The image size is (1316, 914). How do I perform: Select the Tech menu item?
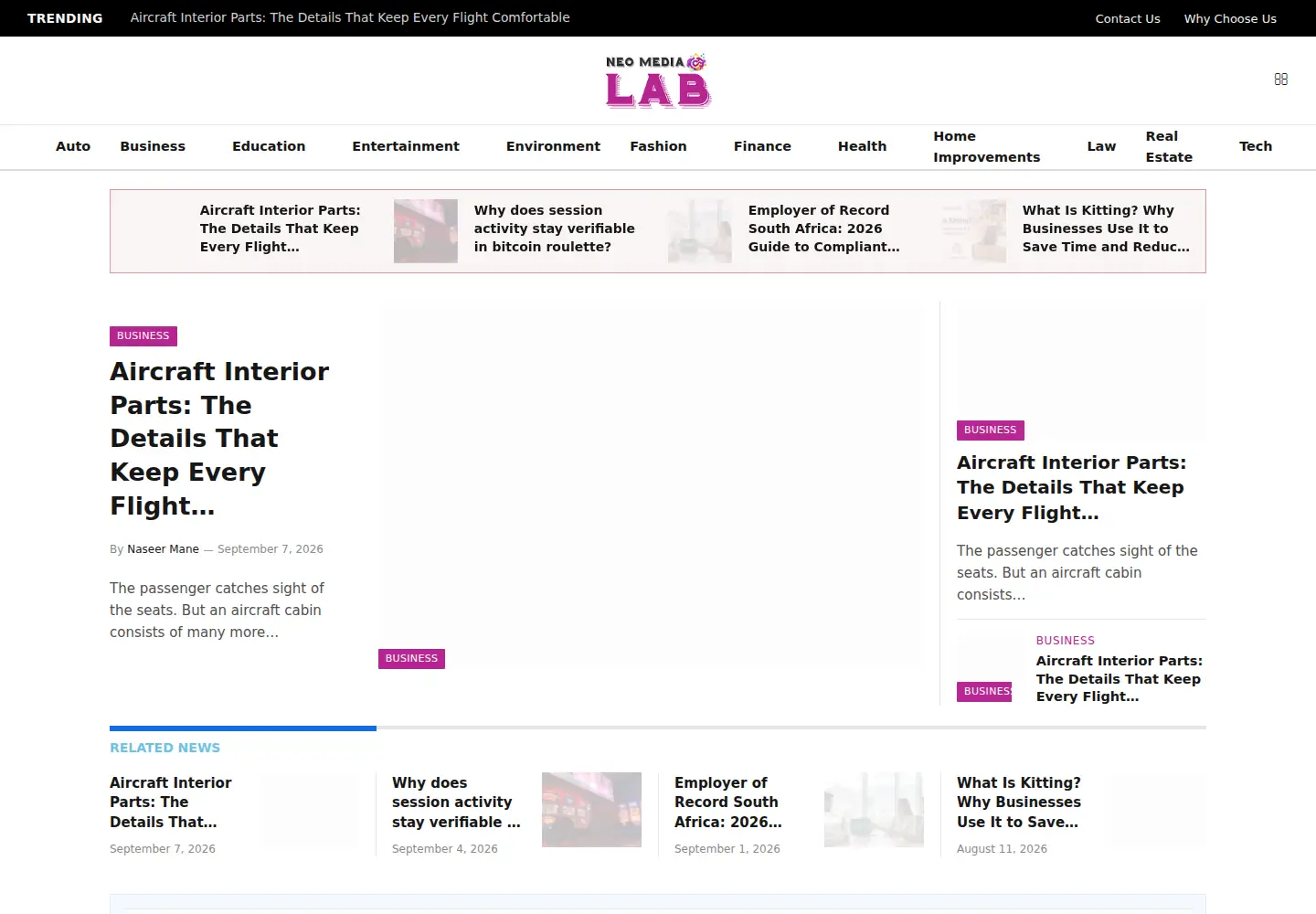pyautogui.click(x=1256, y=146)
